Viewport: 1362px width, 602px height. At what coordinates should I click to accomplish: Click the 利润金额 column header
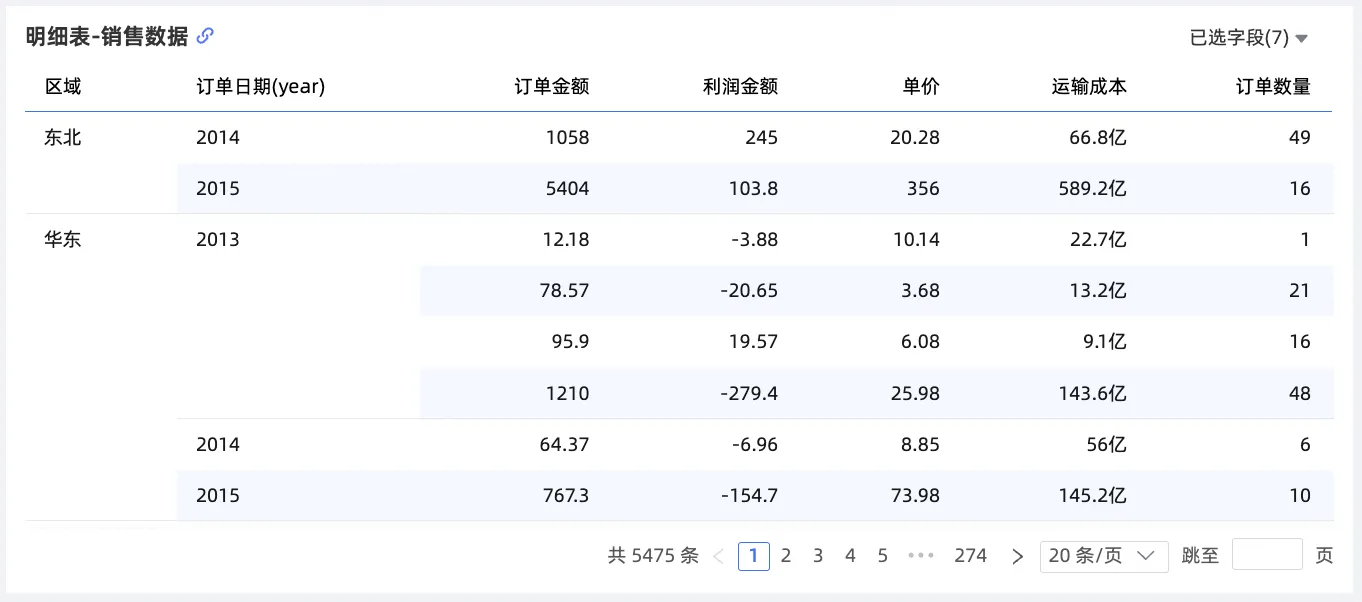click(x=740, y=87)
